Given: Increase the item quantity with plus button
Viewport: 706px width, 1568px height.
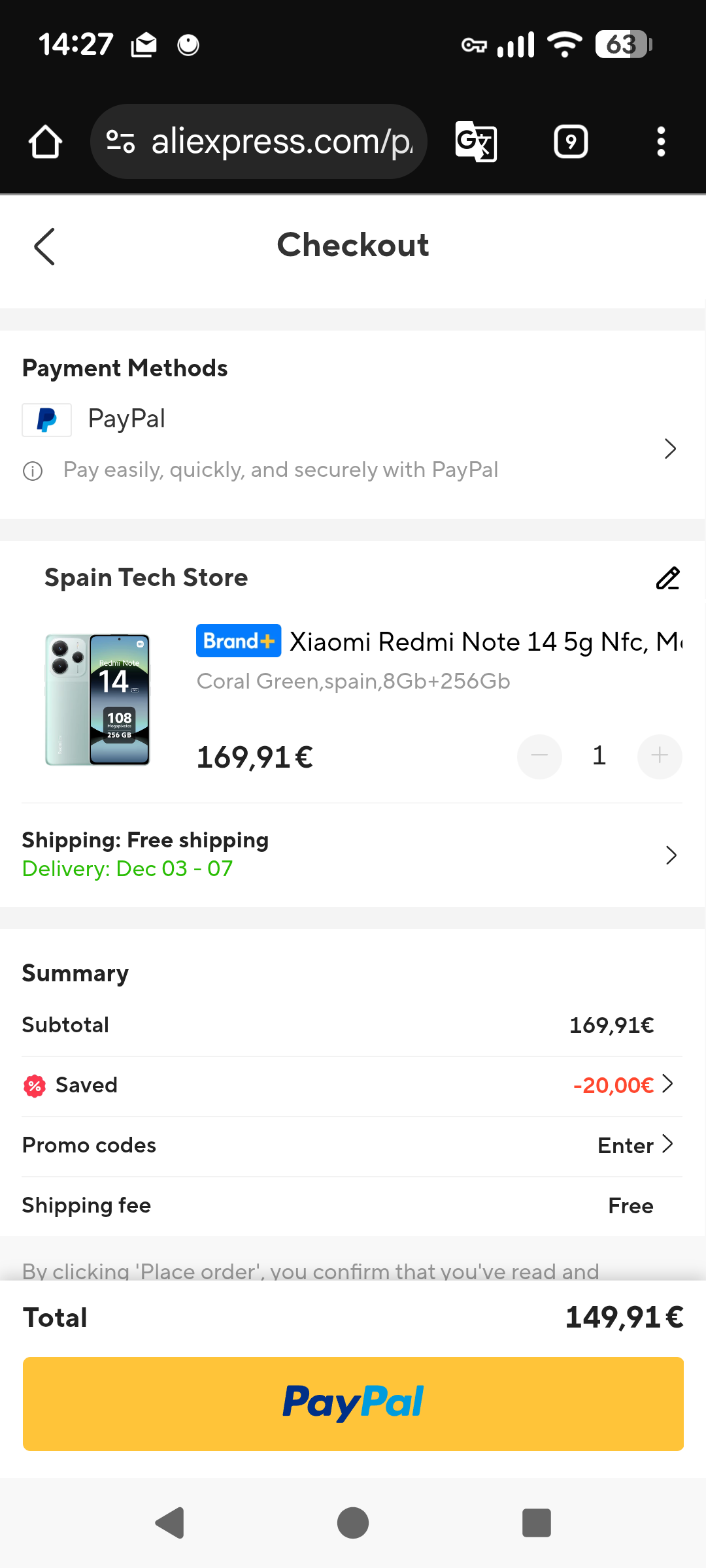Looking at the screenshot, I should [660, 757].
